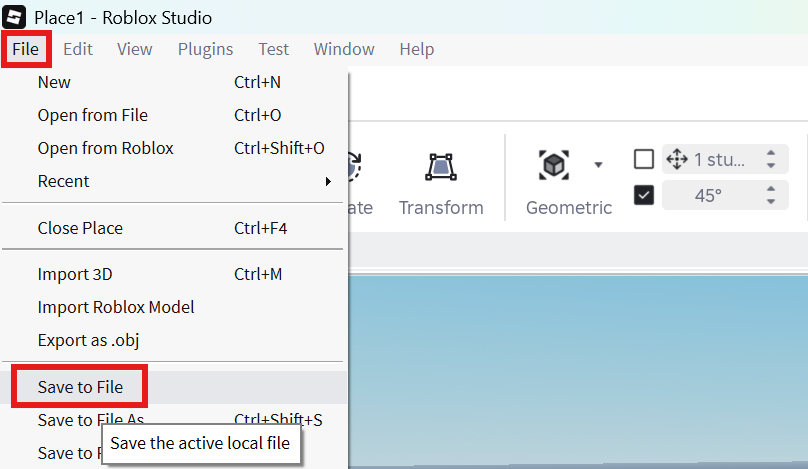The height and width of the screenshot is (469, 808).
Task: Click the Geometric mode cube icon
Action: [554, 163]
